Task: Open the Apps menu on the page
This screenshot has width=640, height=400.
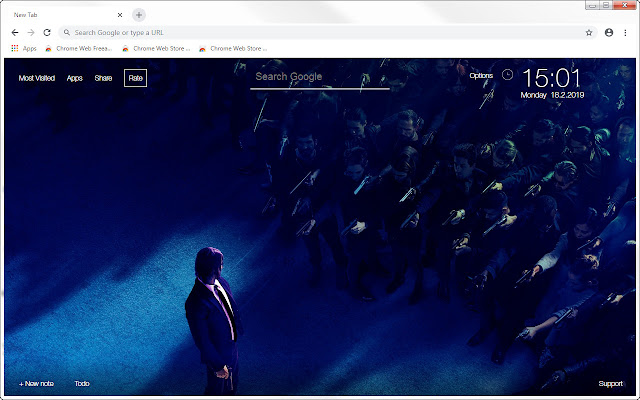Action: pos(75,78)
